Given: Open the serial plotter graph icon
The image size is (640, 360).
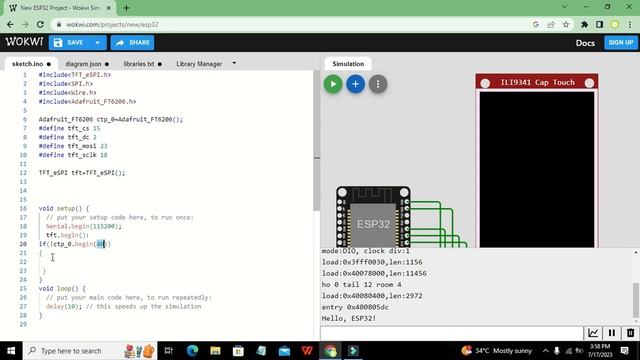Looking at the screenshot, I should coord(593,333).
